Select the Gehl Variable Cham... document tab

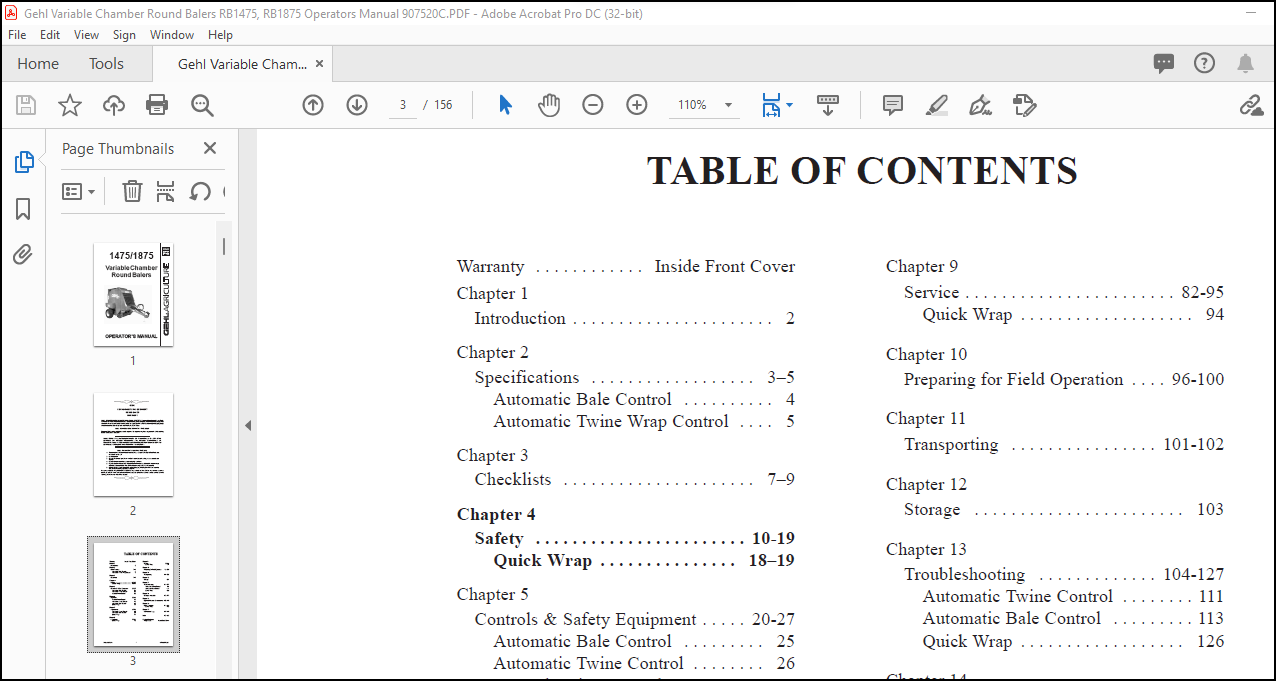[242, 63]
